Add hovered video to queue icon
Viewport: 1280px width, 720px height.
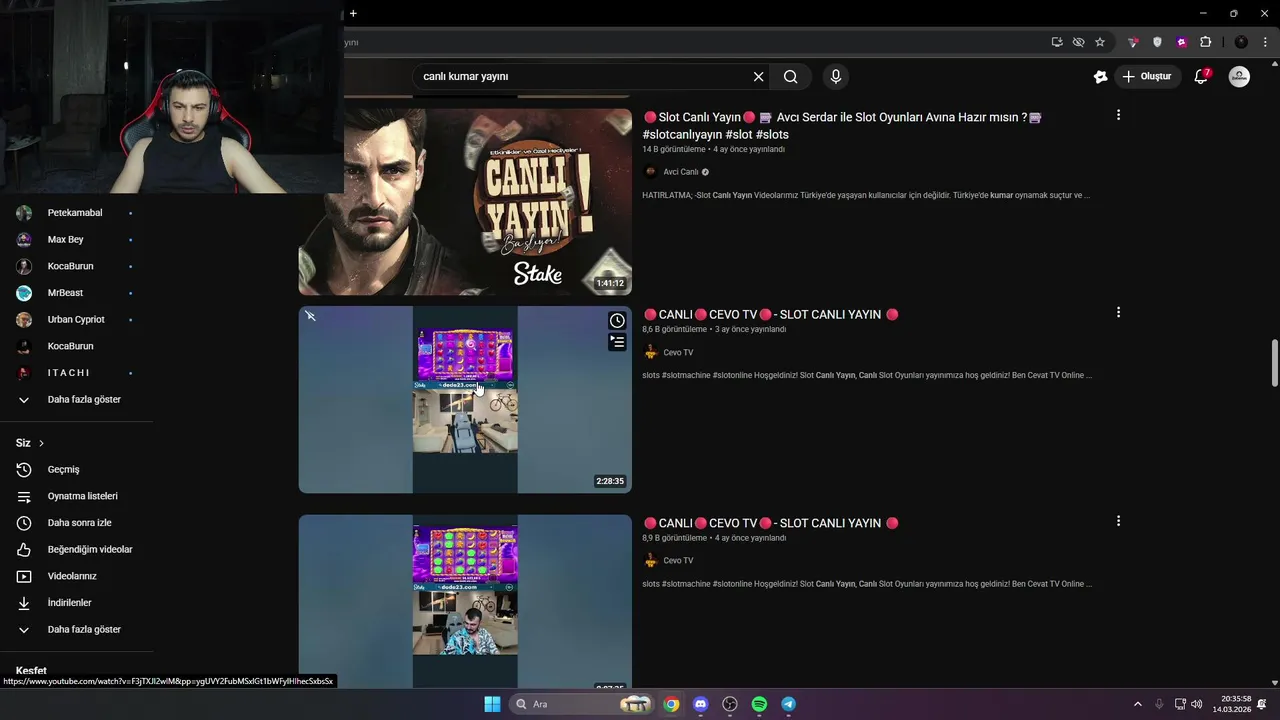pos(617,342)
